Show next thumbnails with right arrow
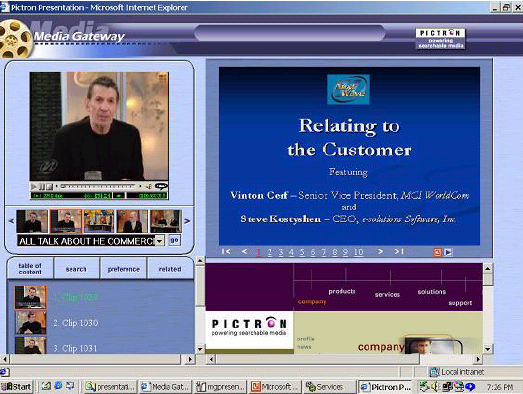523x394 pixels. pos(187,221)
